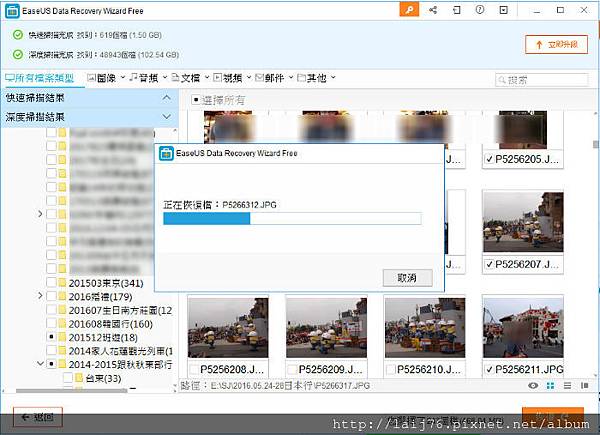
Task: Expand the 音頻 dropdown arrow
Action: (x=165, y=78)
